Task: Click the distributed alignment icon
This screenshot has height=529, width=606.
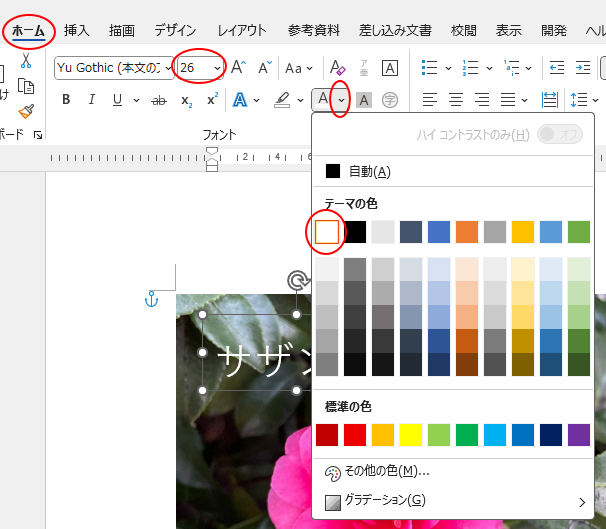Action: 550,100
